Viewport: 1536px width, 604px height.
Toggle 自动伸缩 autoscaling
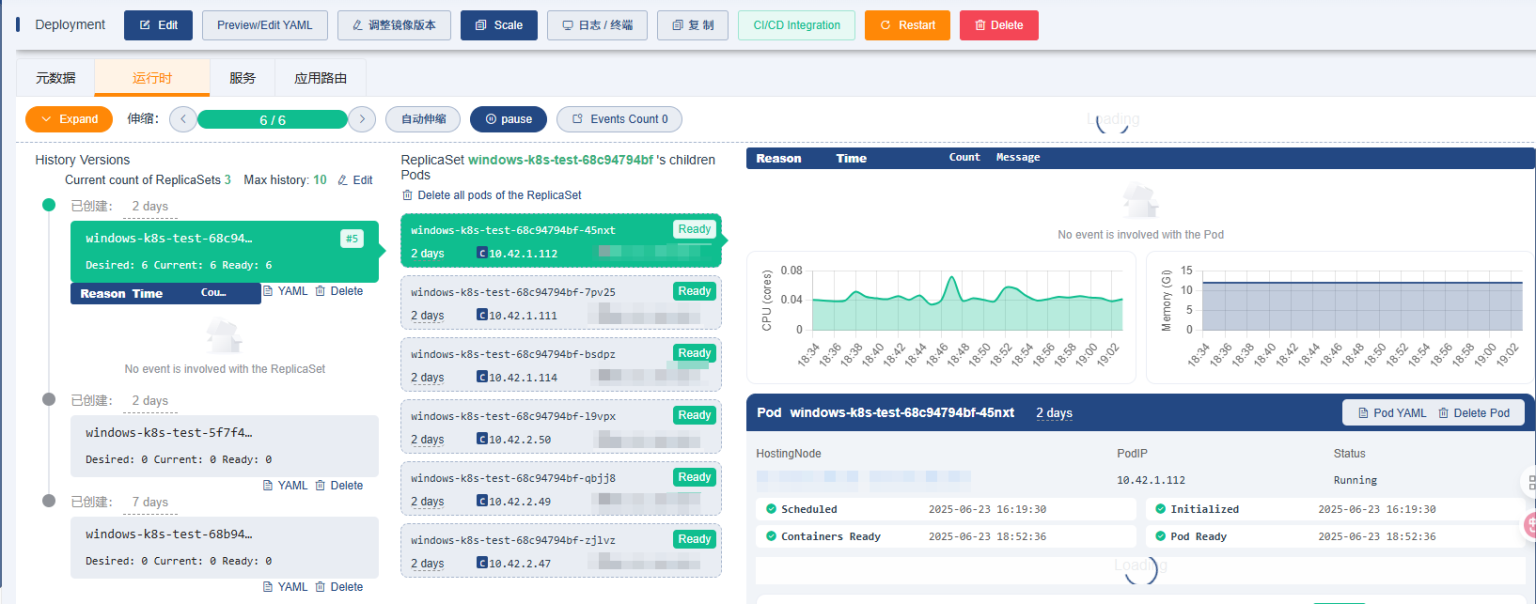point(422,118)
